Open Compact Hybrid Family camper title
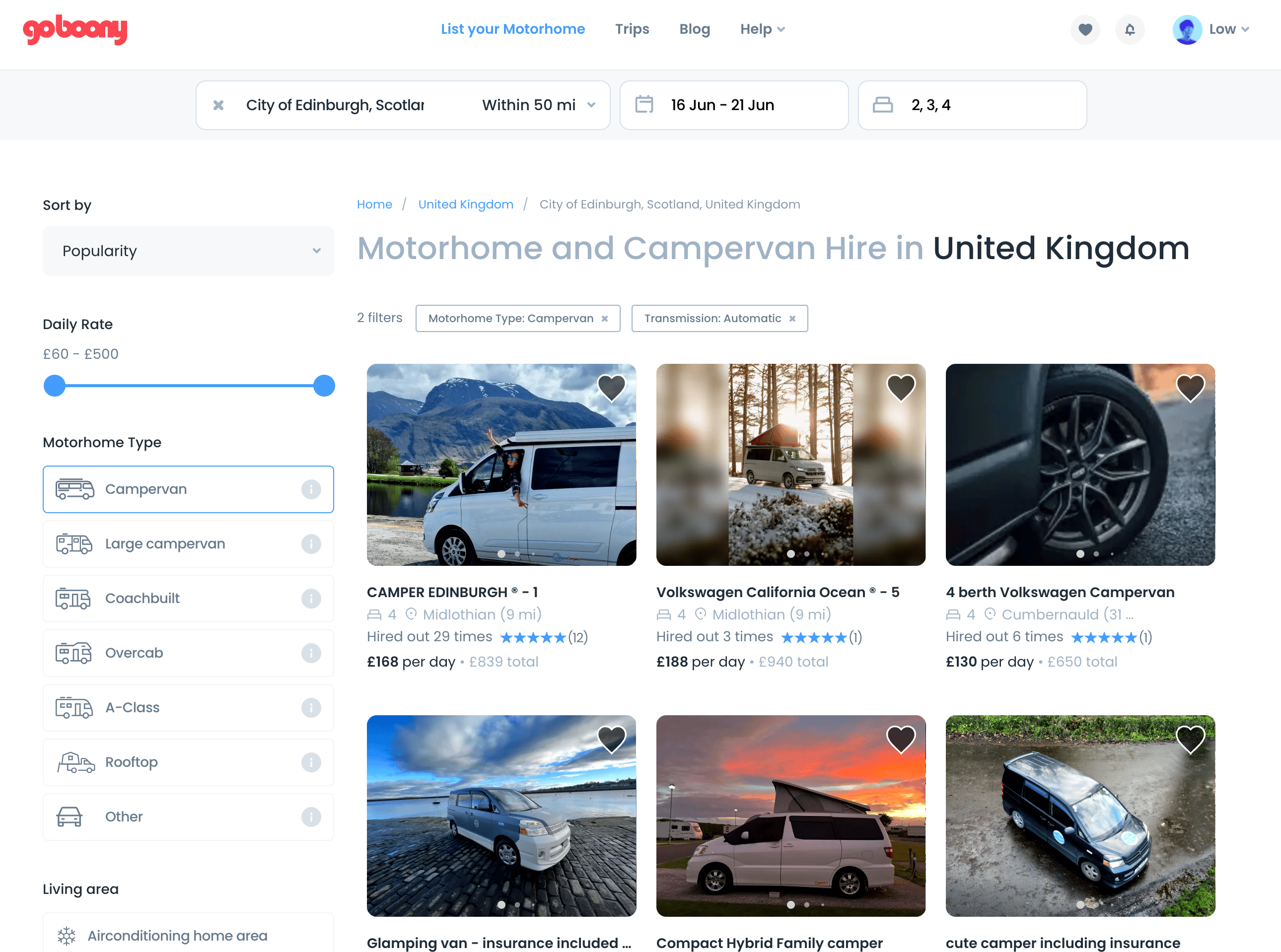Viewport: 1281px width, 952px height. coord(769,943)
